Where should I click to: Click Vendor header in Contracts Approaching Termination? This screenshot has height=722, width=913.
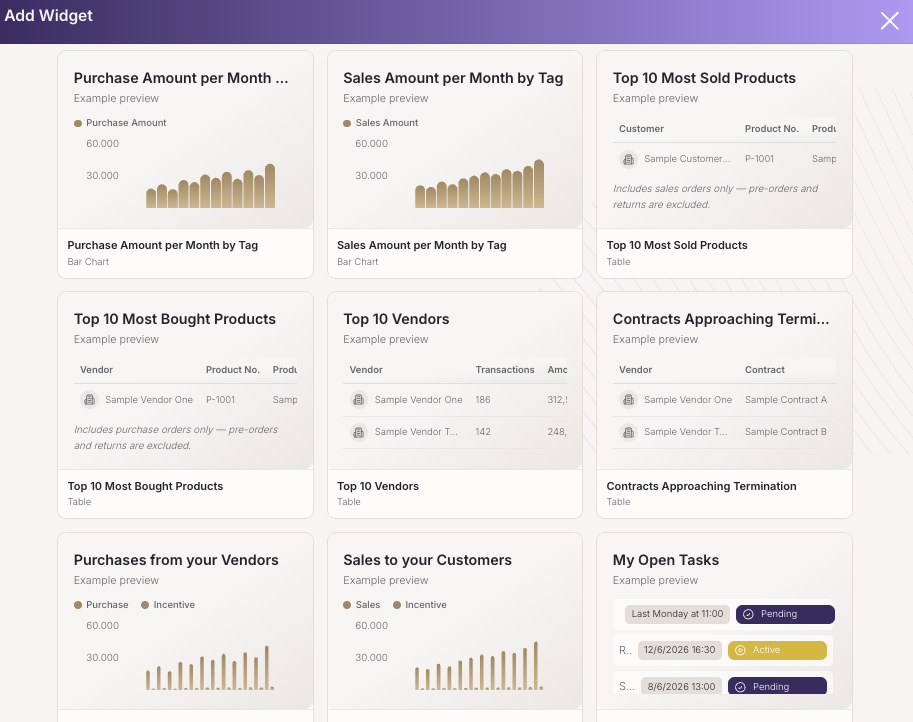click(x=635, y=370)
